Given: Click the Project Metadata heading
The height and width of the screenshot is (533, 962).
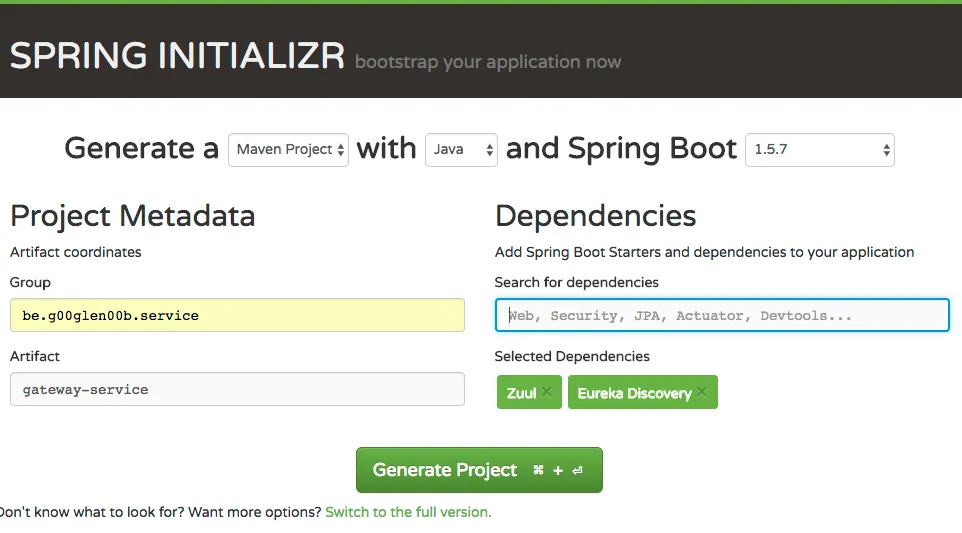Looking at the screenshot, I should pyautogui.click(x=133, y=216).
